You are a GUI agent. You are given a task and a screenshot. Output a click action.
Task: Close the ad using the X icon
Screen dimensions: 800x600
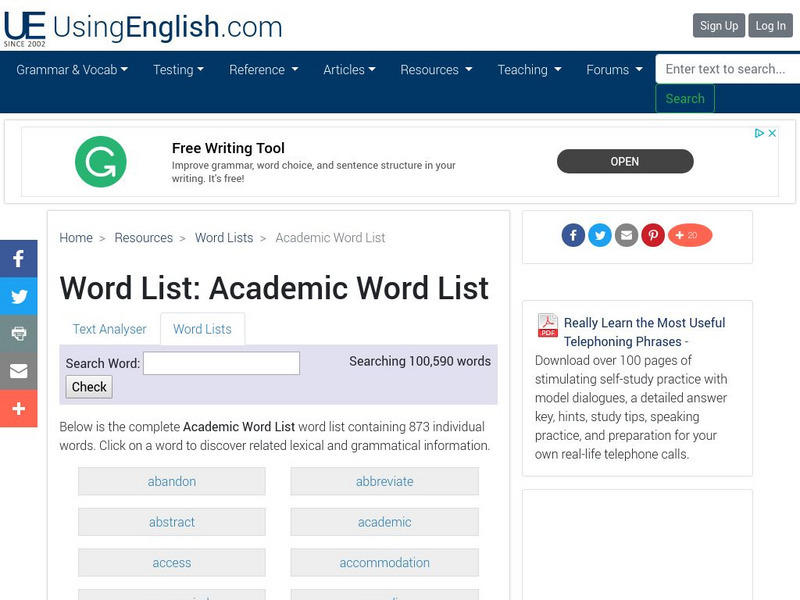pos(772,133)
